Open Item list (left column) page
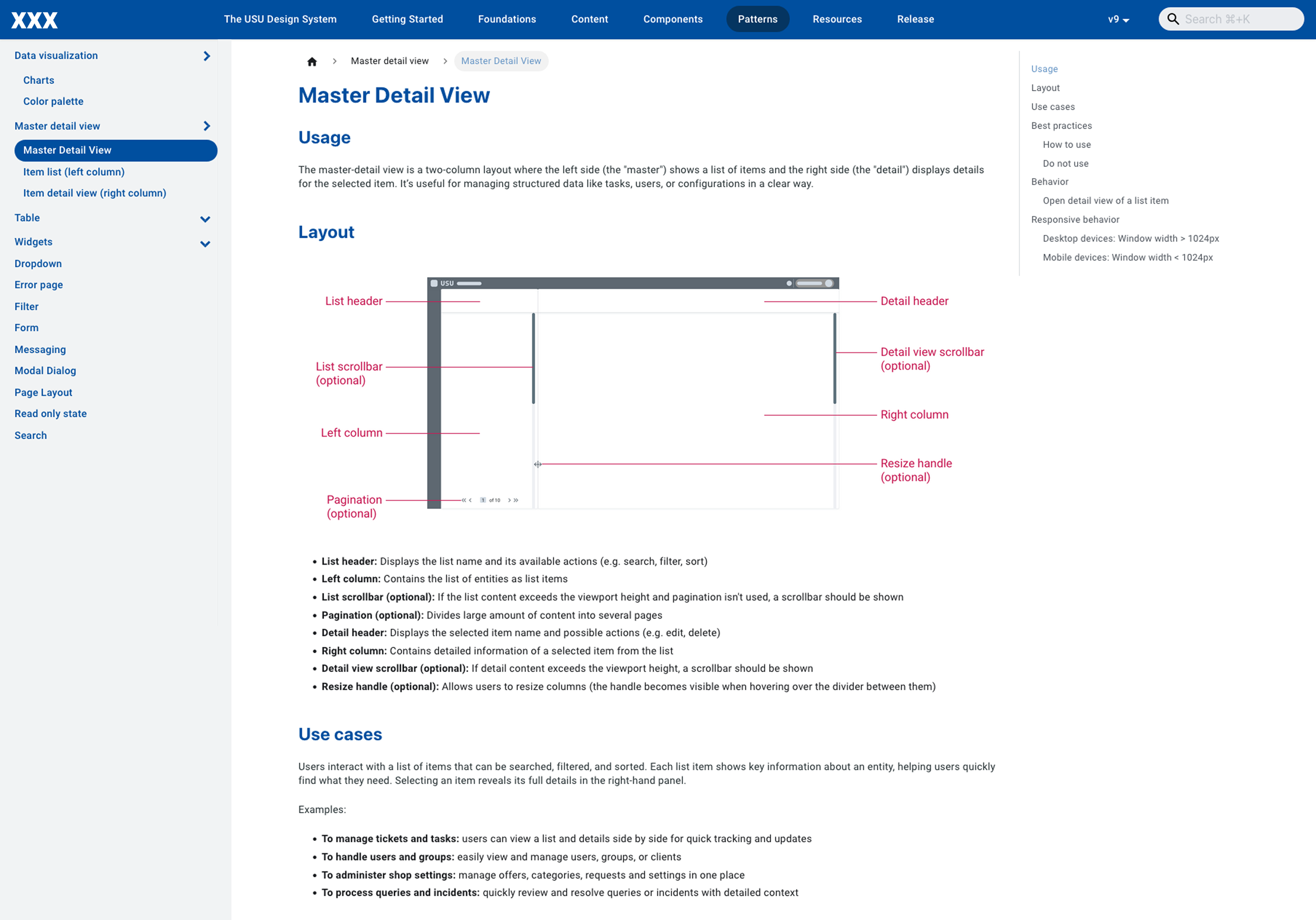This screenshot has height=920, width=1316. [x=74, y=172]
